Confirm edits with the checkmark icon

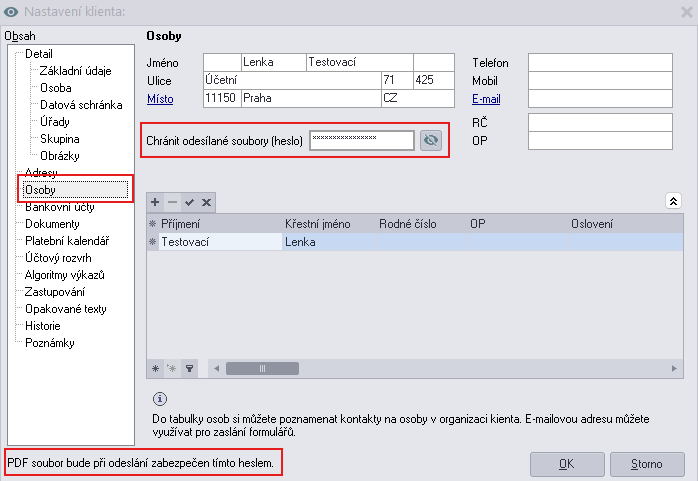click(189, 201)
